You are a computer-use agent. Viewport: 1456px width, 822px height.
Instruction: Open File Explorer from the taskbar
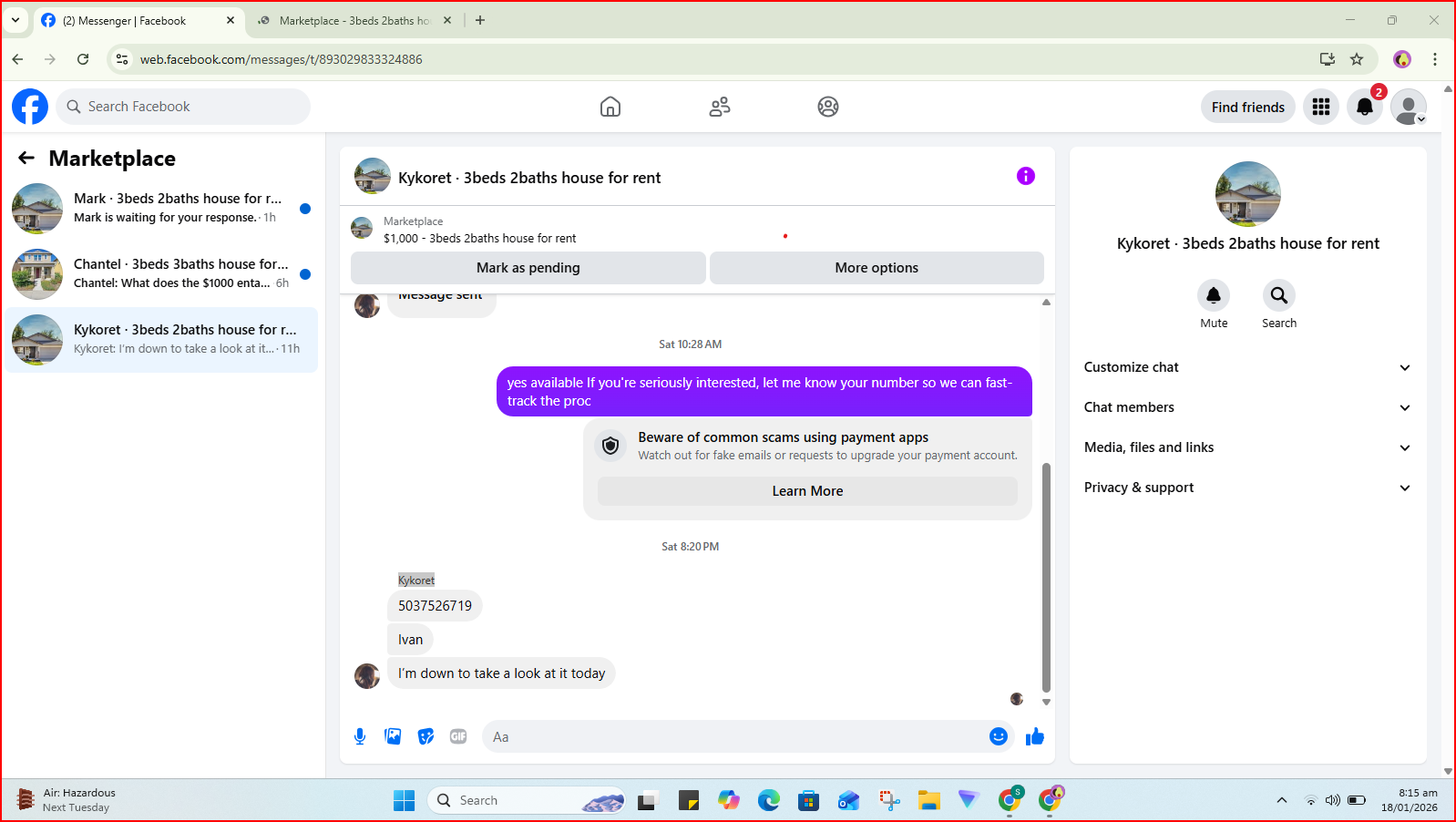click(928, 800)
